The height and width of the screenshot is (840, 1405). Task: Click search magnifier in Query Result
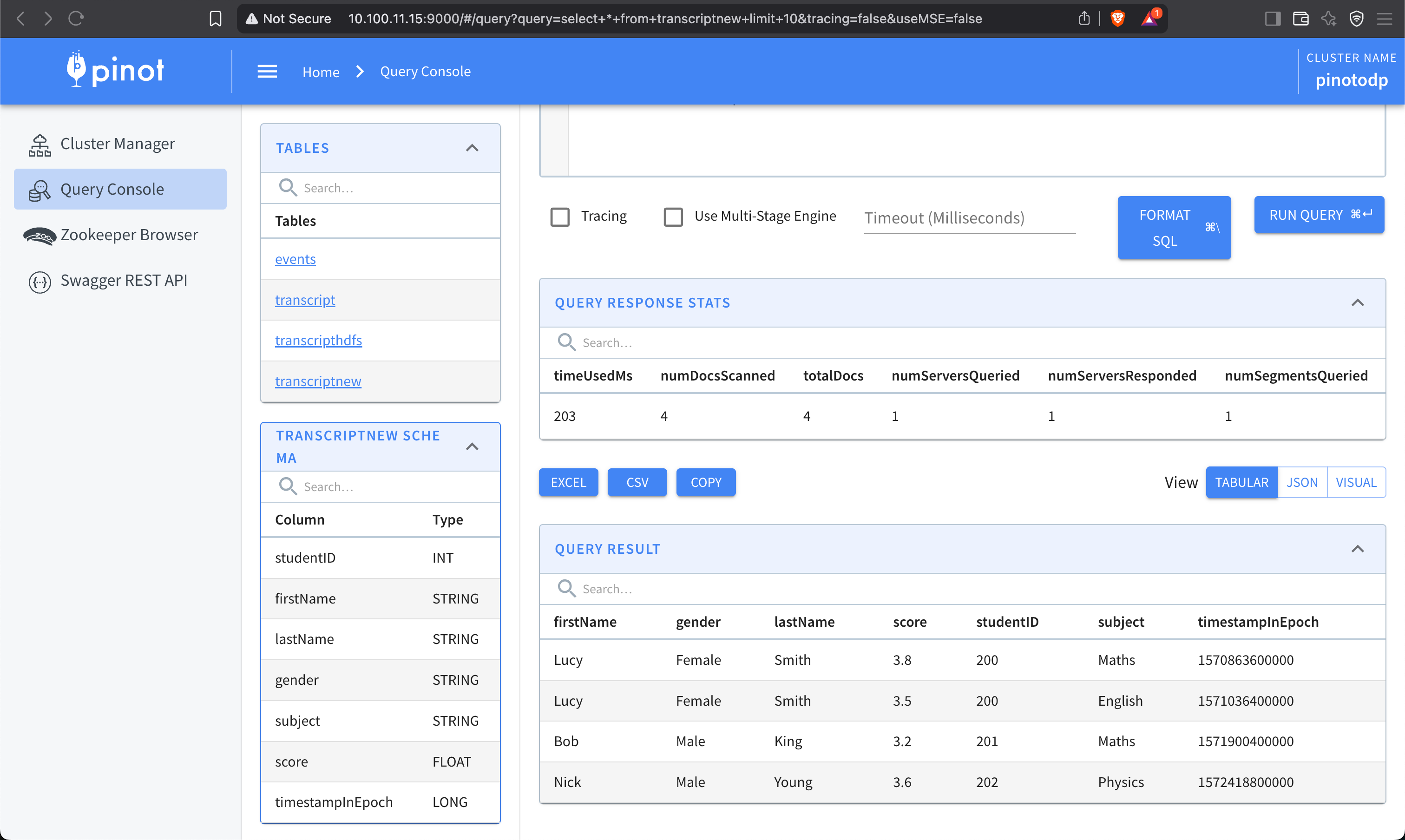click(566, 588)
